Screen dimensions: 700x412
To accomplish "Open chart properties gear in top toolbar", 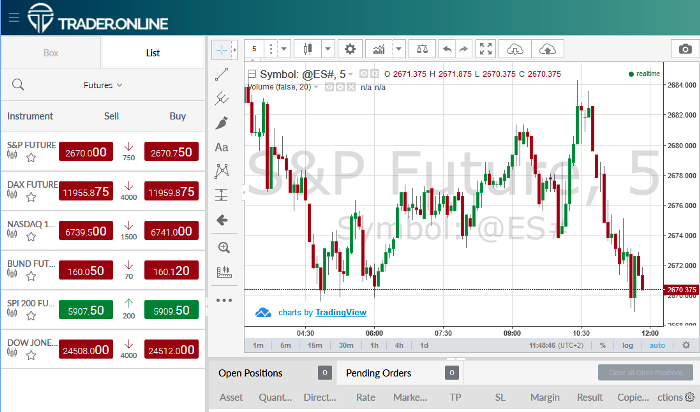I will [x=350, y=49].
